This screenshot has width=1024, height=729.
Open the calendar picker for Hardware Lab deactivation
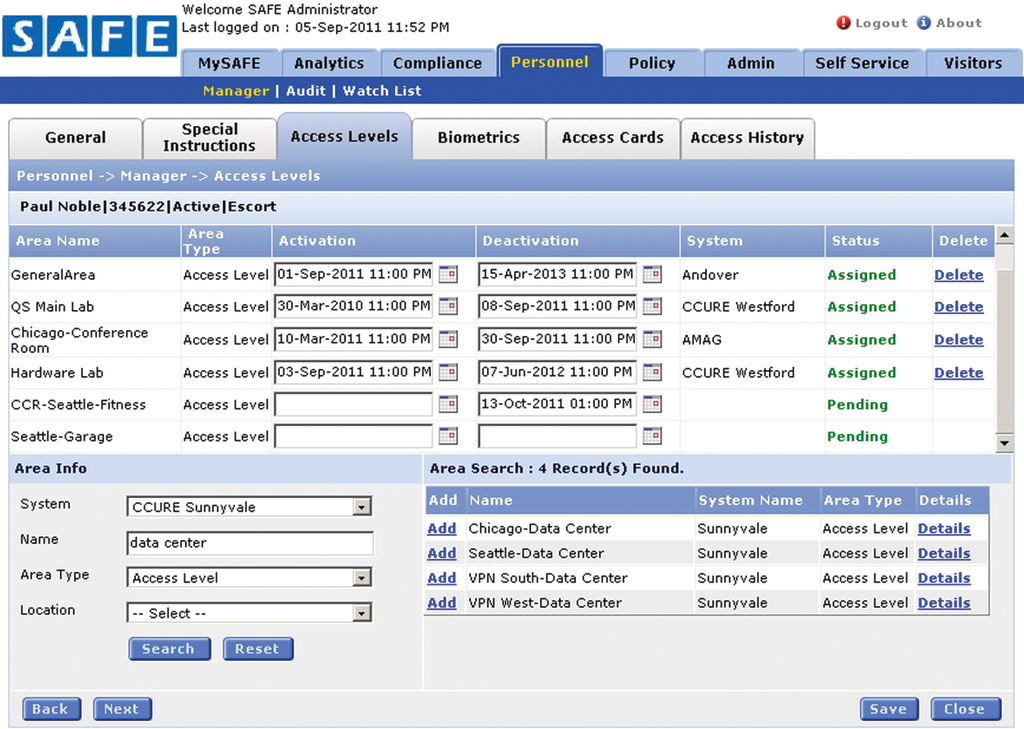(x=653, y=372)
